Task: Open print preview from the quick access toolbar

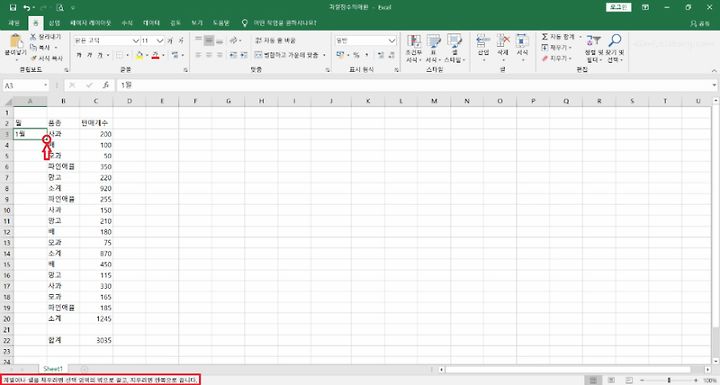Action: pos(60,7)
